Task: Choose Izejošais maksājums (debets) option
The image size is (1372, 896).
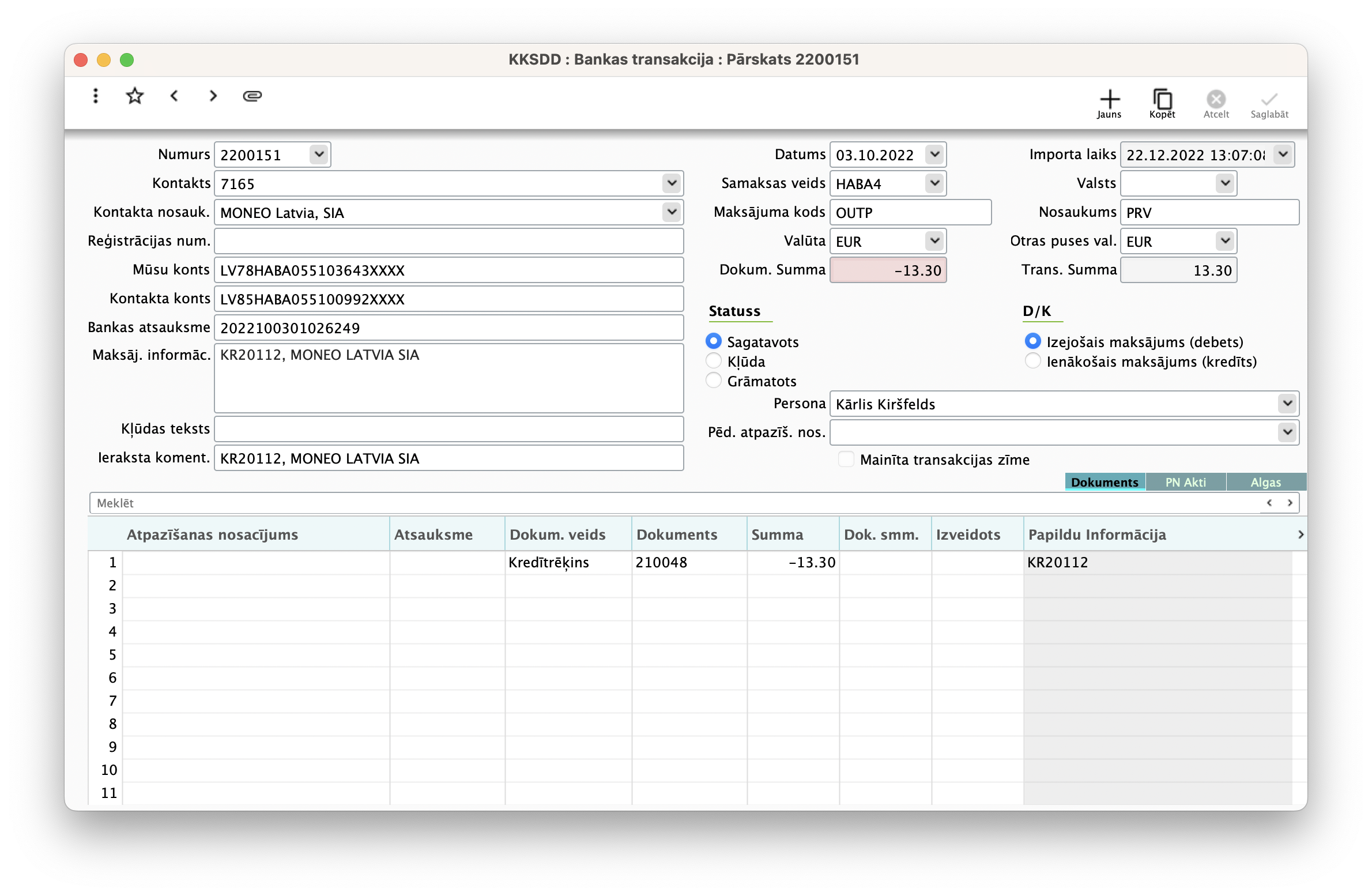Action: (1033, 341)
